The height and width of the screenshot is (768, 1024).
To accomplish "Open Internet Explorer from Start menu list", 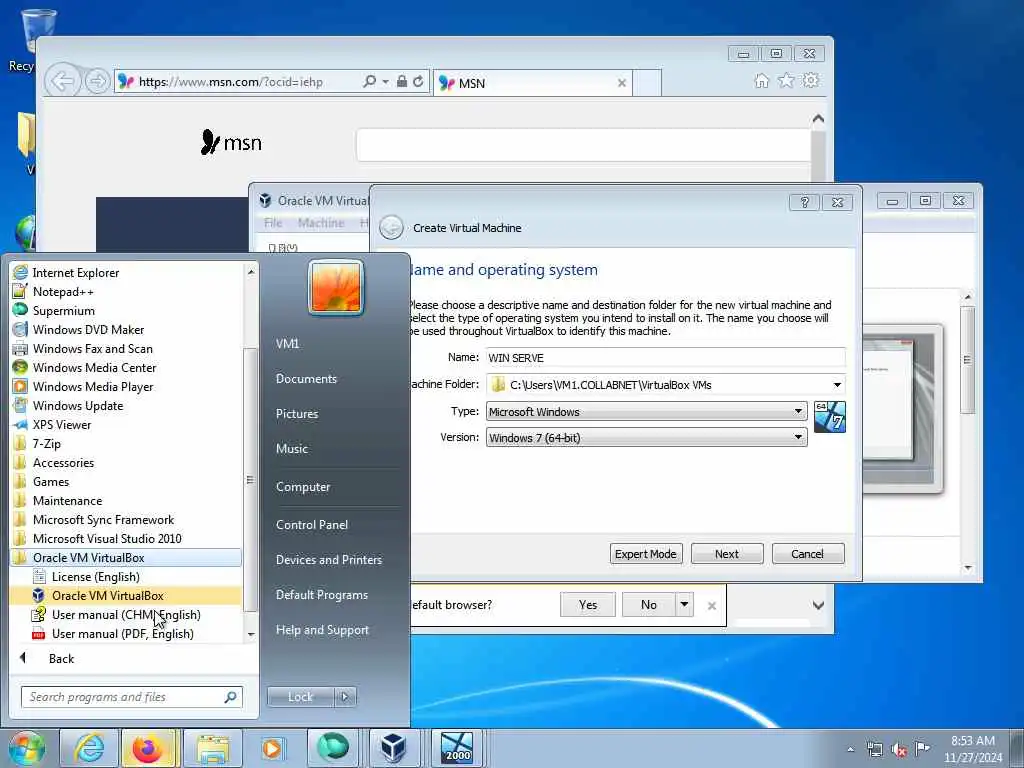I will coord(76,272).
